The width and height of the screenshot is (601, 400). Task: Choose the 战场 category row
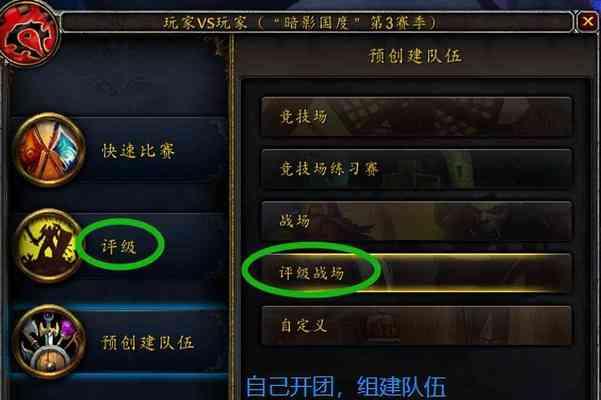point(417,221)
